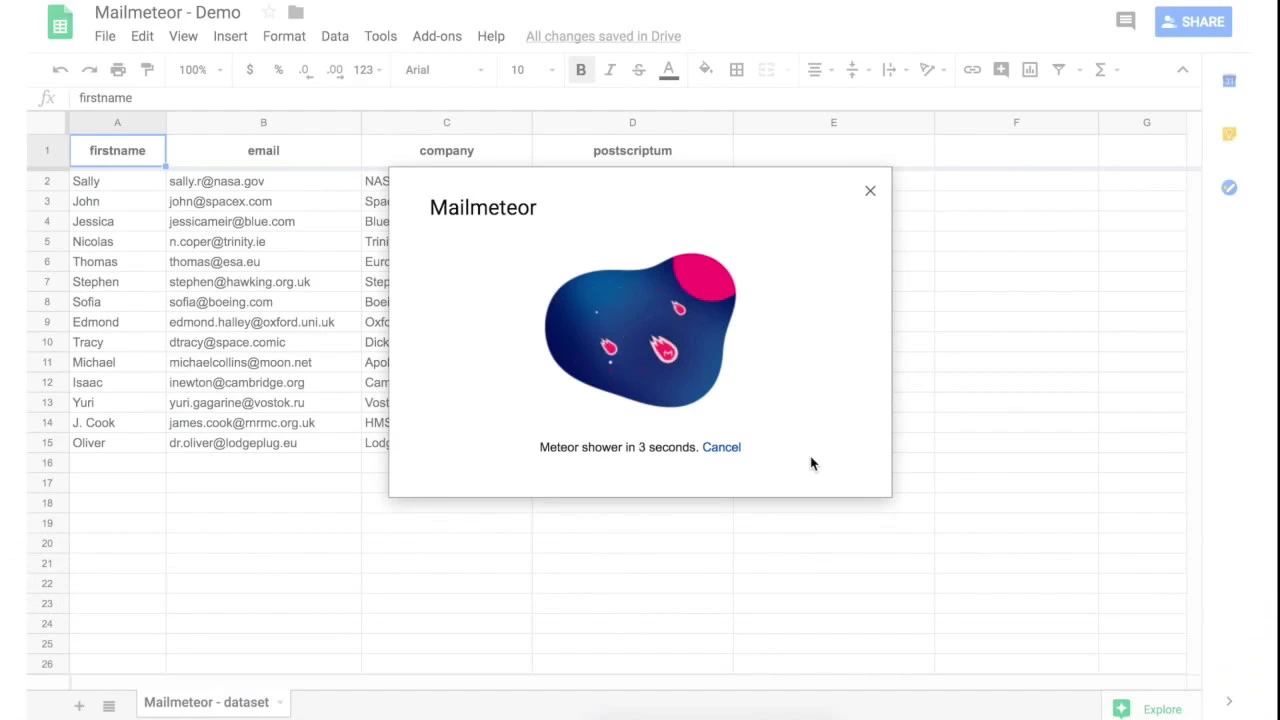Click the Merge cells icon
The width and height of the screenshot is (1280, 720).
[766, 70]
